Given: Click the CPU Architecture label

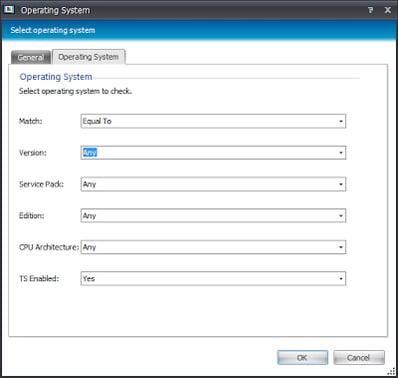Looking at the screenshot, I should (49, 247).
